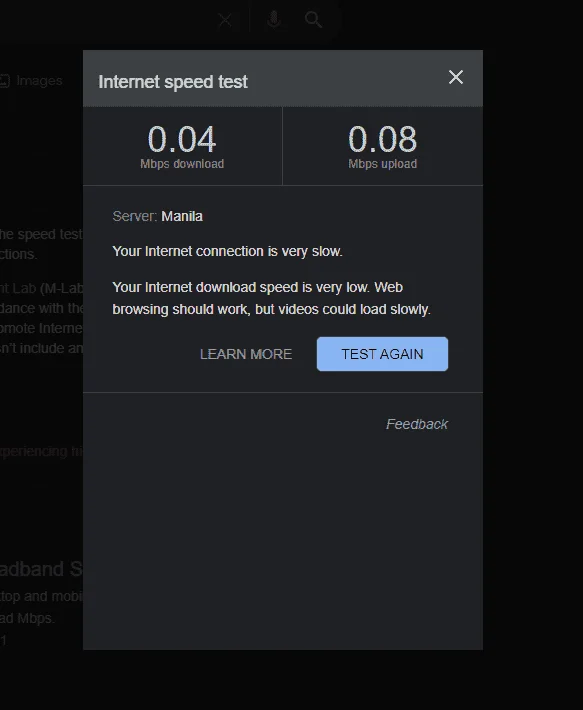This screenshot has width=583, height=710.
Task: Click the Mbps upload label
Action: pyautogui.click(x=382, y=164)
